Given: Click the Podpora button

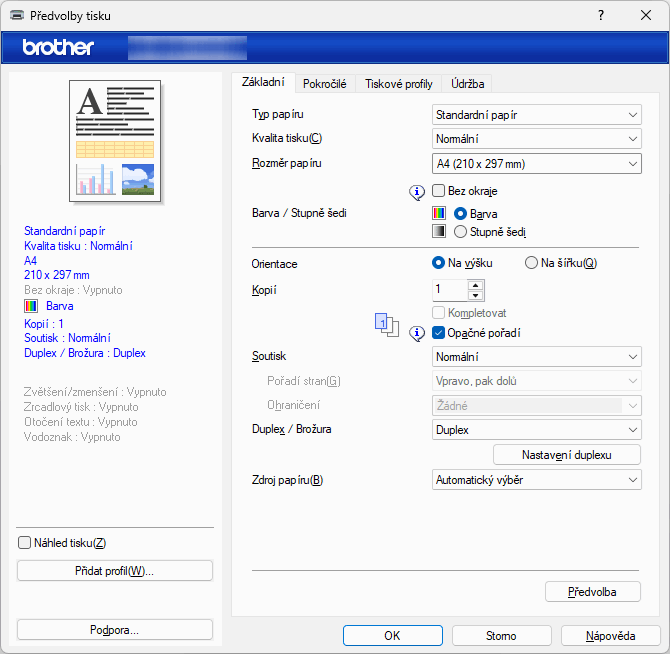Looking at the screenshot, I should pos(115,630).
